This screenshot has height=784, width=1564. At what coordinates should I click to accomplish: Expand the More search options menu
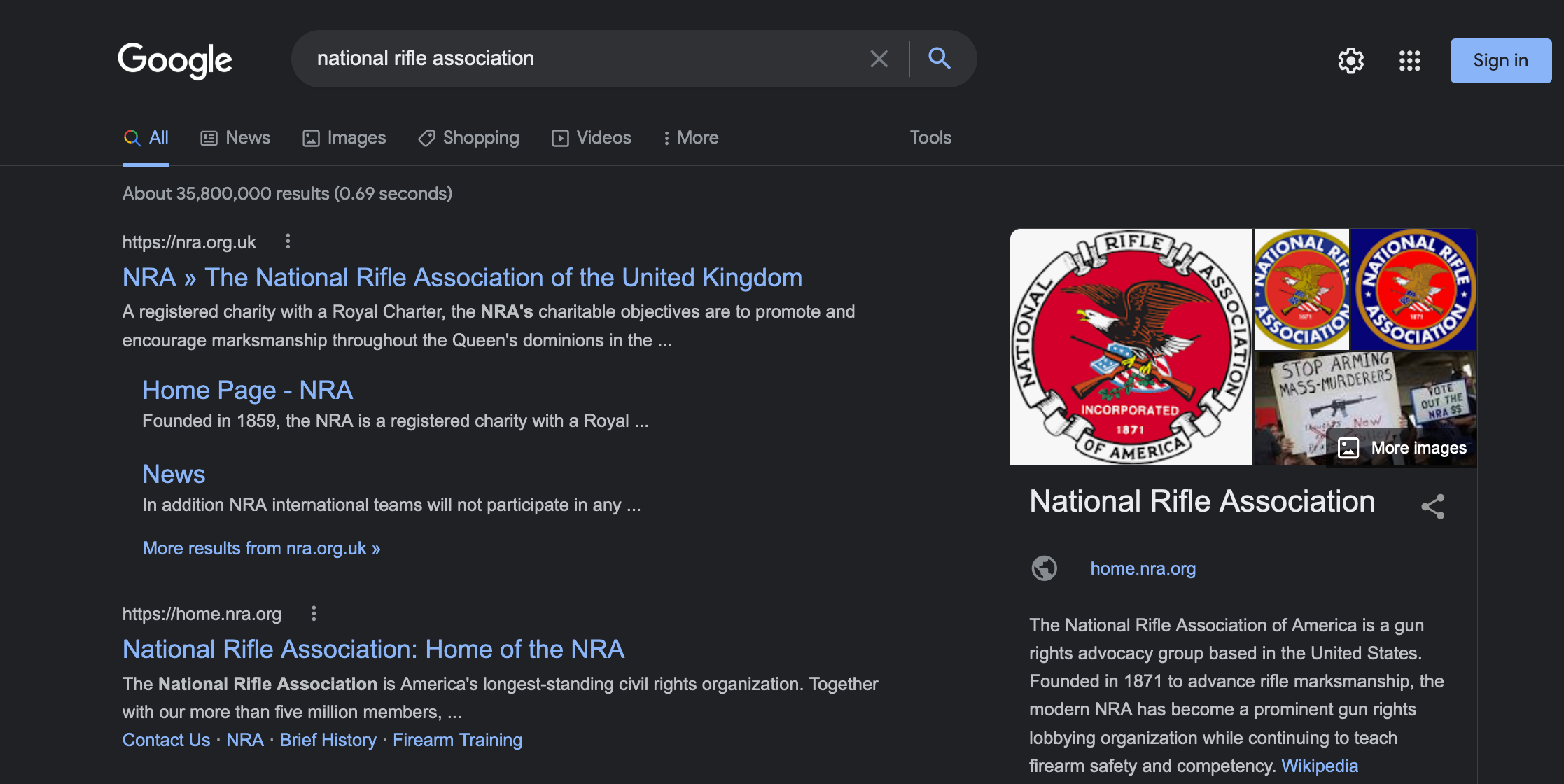point(690,138)
